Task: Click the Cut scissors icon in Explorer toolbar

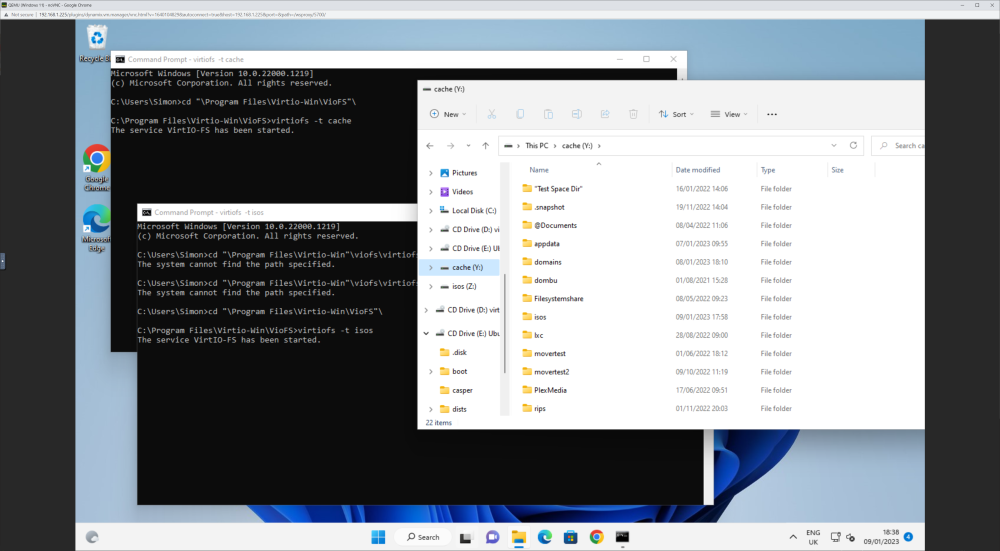Action: click(491, 114)
